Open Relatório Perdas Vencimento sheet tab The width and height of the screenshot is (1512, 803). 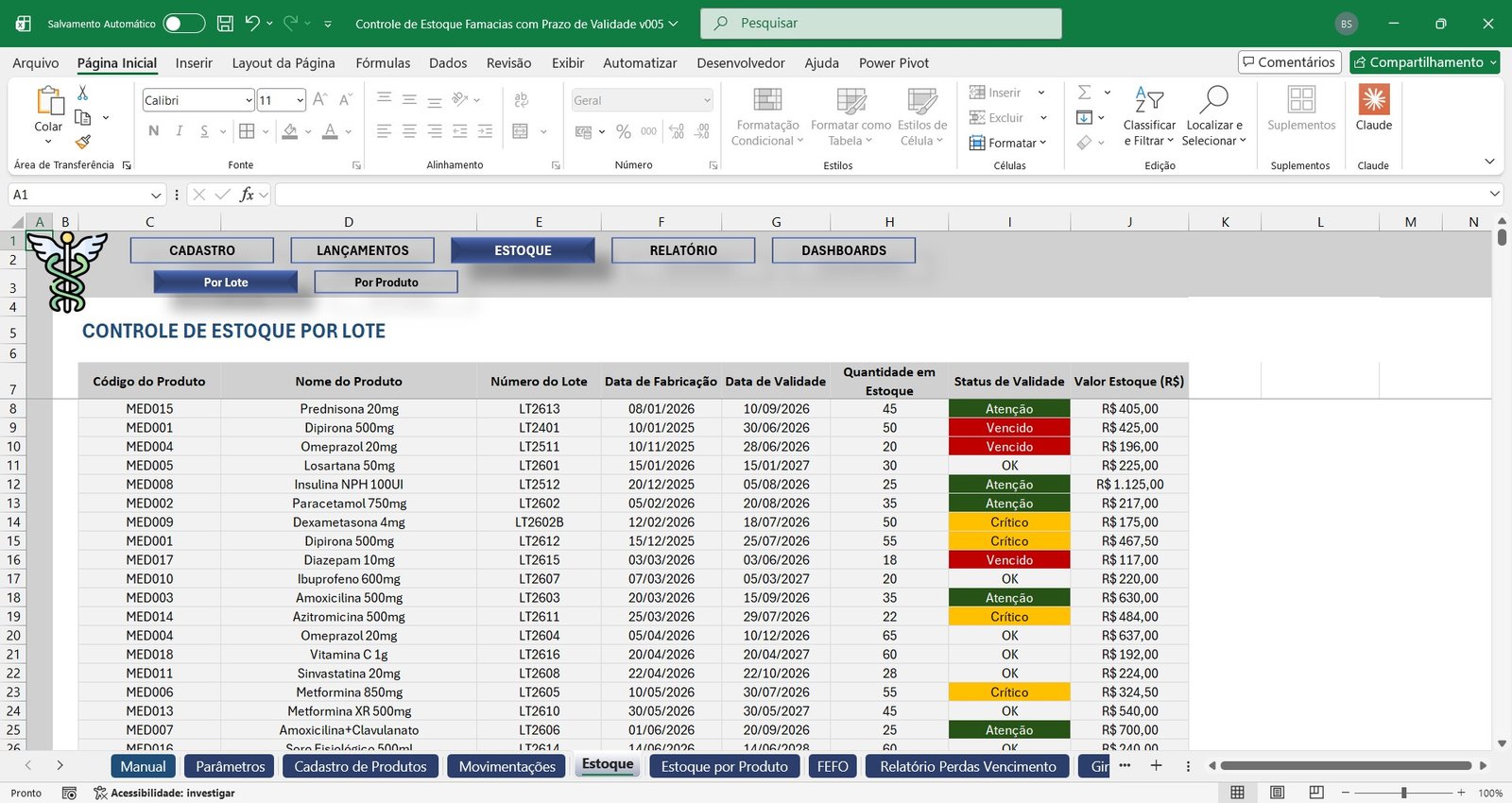(x=968, y=766)
